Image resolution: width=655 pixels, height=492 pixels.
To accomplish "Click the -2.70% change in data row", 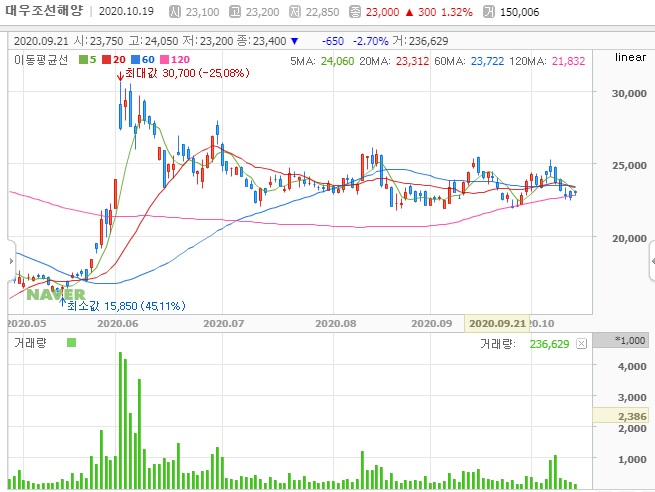I will coord(371,41).
